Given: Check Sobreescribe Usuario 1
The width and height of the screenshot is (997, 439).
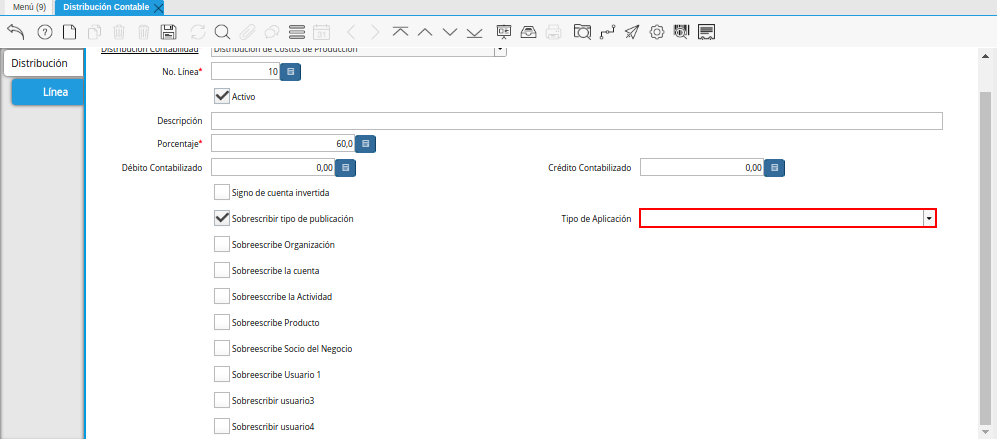Looking at the screenshot, I should click(x=222, y=375).
